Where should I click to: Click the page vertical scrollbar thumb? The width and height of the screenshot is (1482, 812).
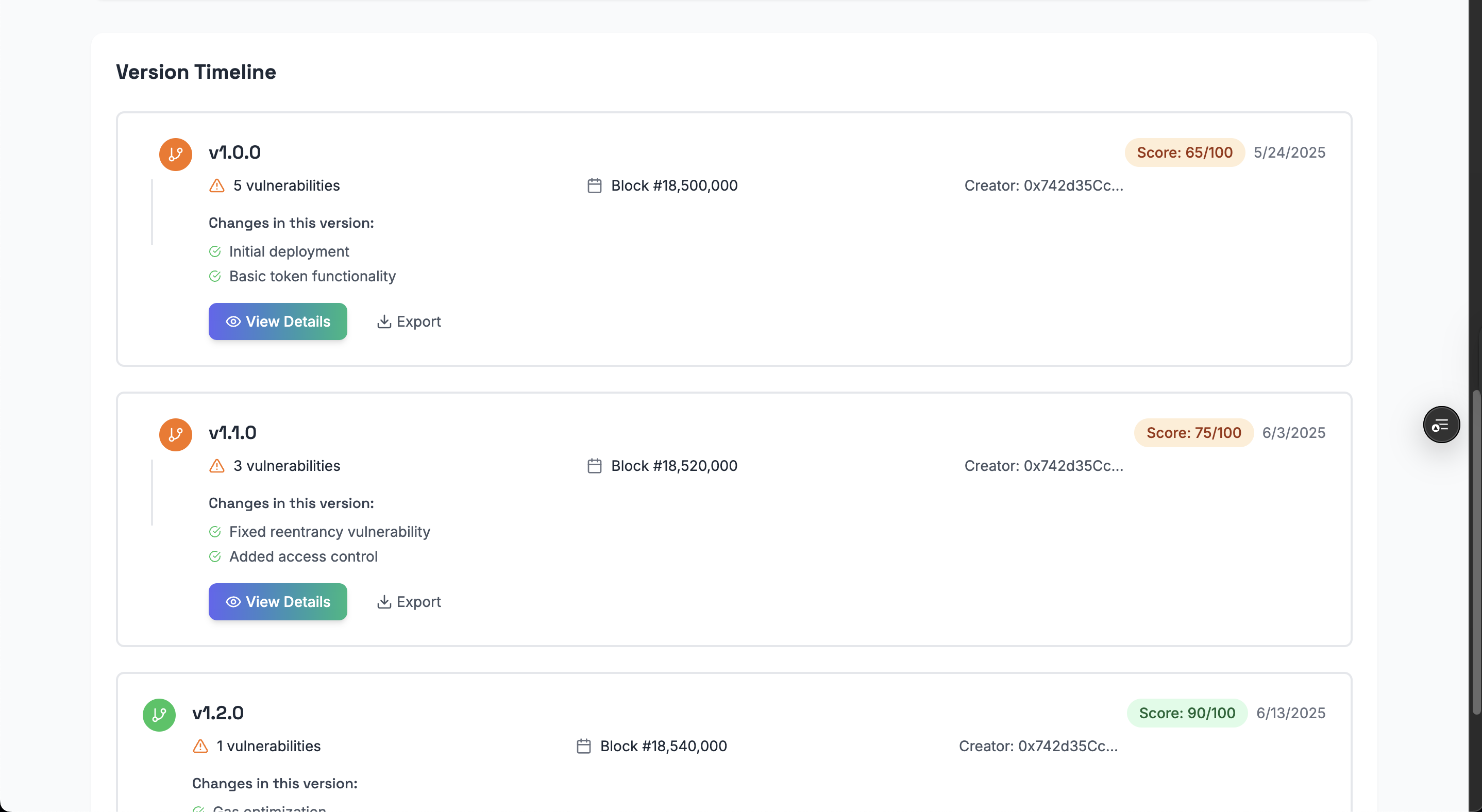(x=1476, y=552)
